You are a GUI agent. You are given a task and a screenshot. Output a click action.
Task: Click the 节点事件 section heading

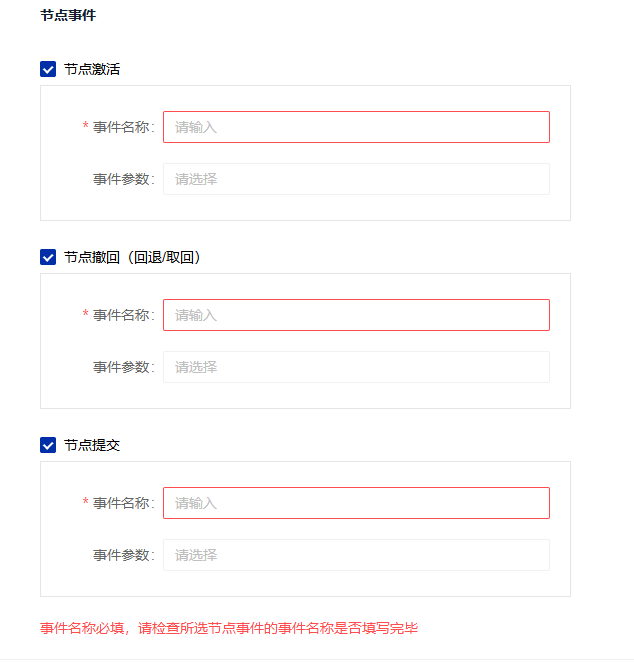pos(68,16)
